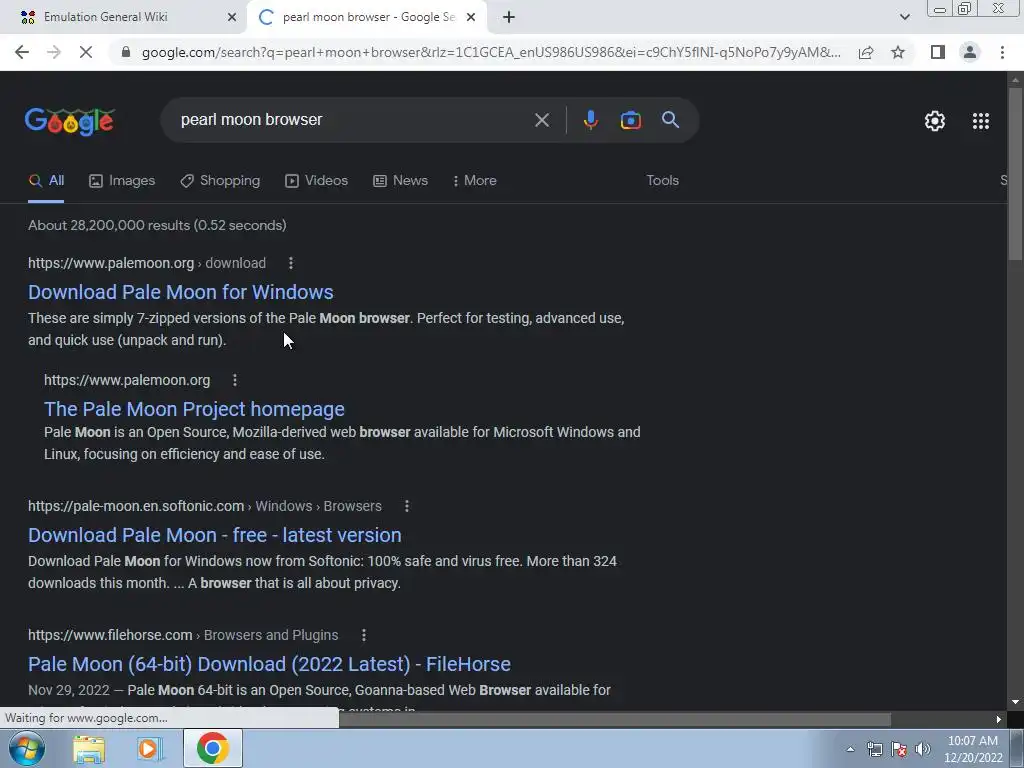Open search Tools options
The height and width of the screenshot is (768, 1024).
[662, 181]
